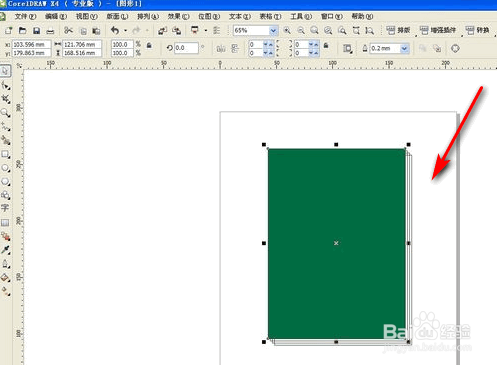Select the Ellipse tool in the toolbox
The width and height of the screenshot is (500, 365).
pyautogui.click(x=5, y=168)
